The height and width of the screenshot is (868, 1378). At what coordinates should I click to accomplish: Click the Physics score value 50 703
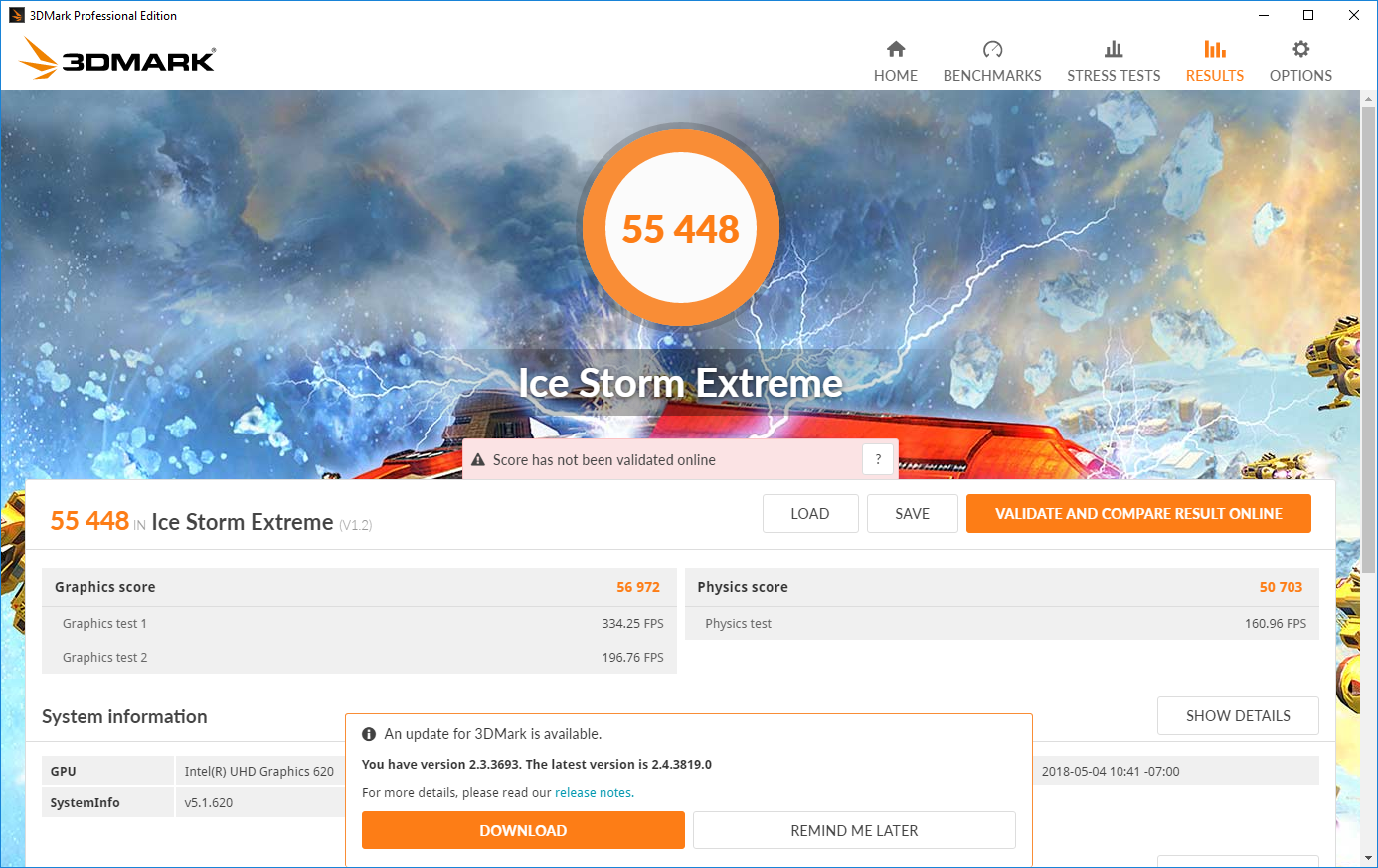tap(1281, 587)
